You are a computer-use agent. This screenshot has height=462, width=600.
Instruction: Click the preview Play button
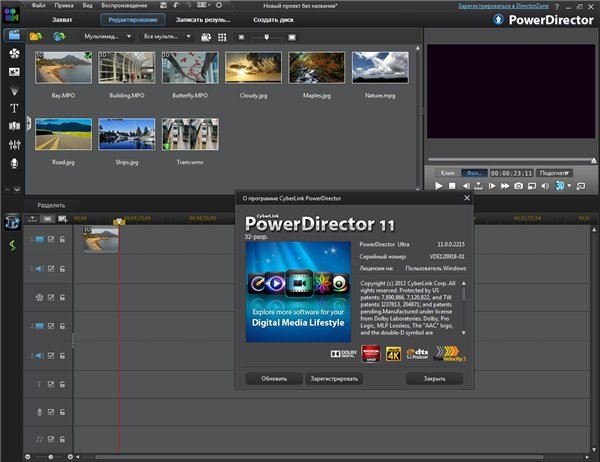(x=439, y=186)
